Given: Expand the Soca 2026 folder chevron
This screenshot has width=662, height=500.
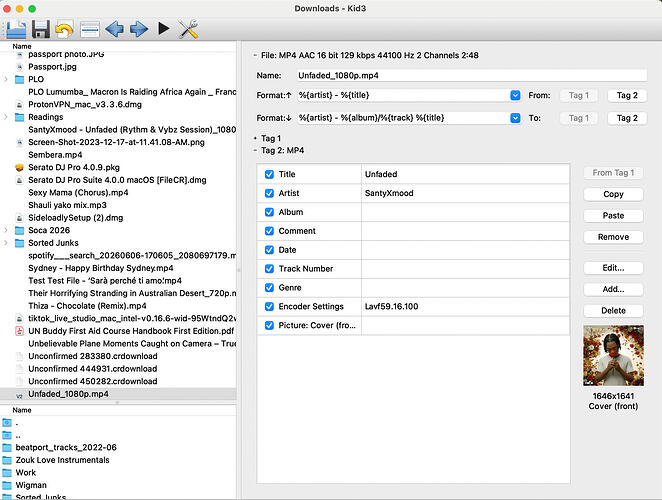Looking at the screenshot, I should click(6, 230).
